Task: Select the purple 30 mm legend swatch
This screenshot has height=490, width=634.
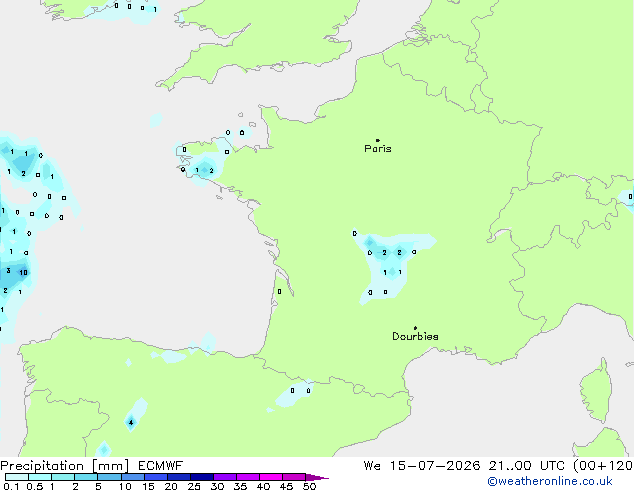Action: 225,477
